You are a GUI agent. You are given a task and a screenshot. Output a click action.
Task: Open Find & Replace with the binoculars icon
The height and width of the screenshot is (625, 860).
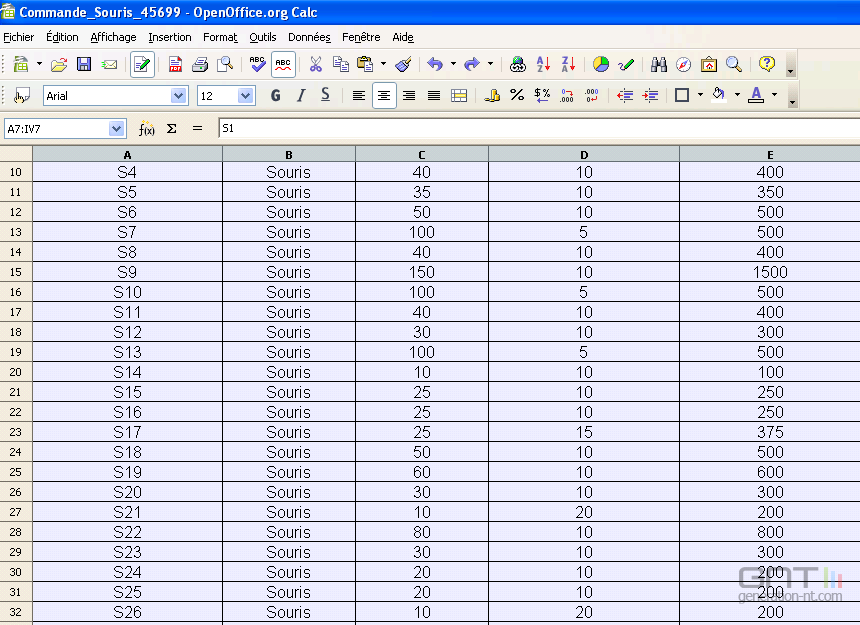(660, 64)
